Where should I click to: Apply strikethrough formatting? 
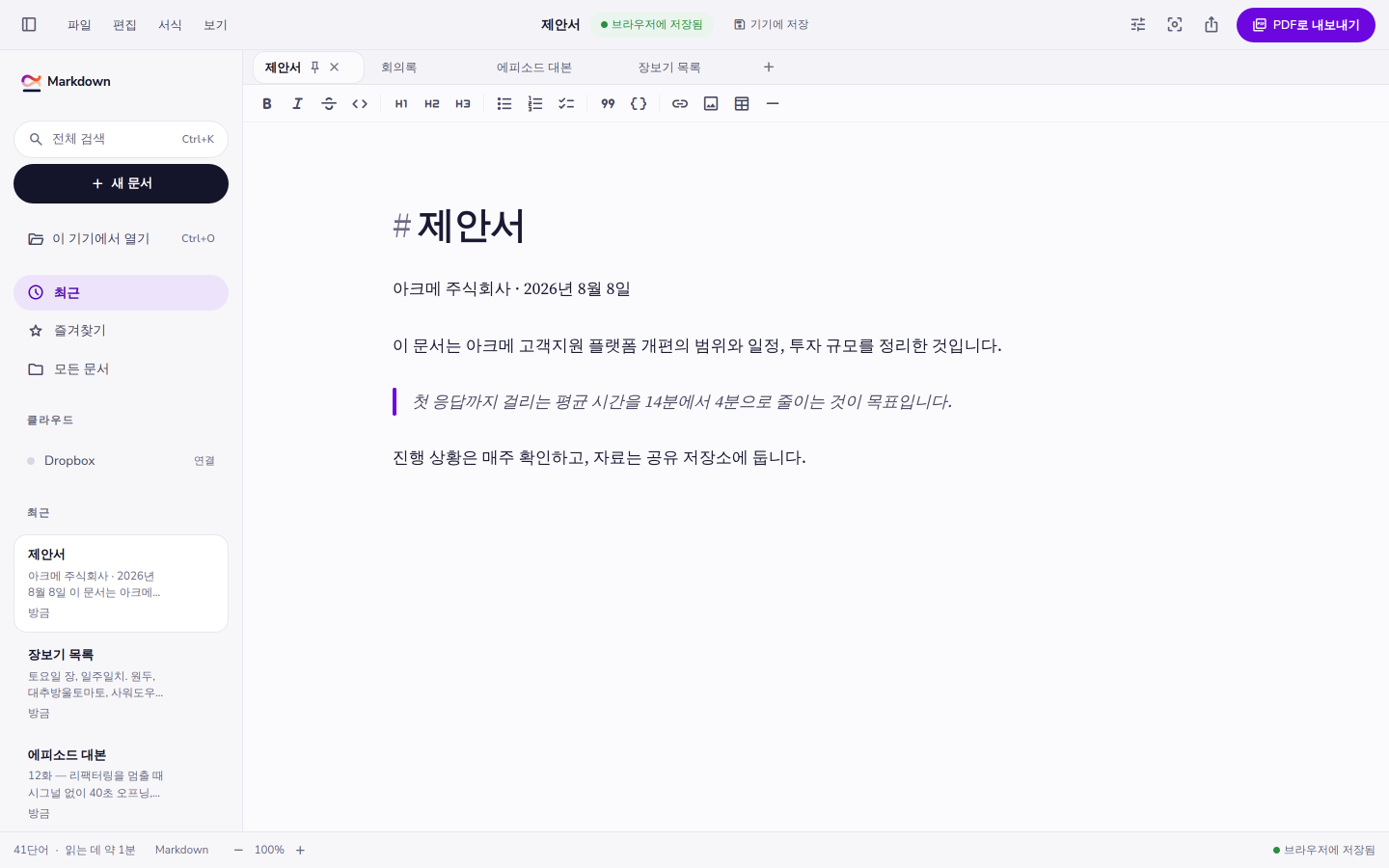pos(329,103)
